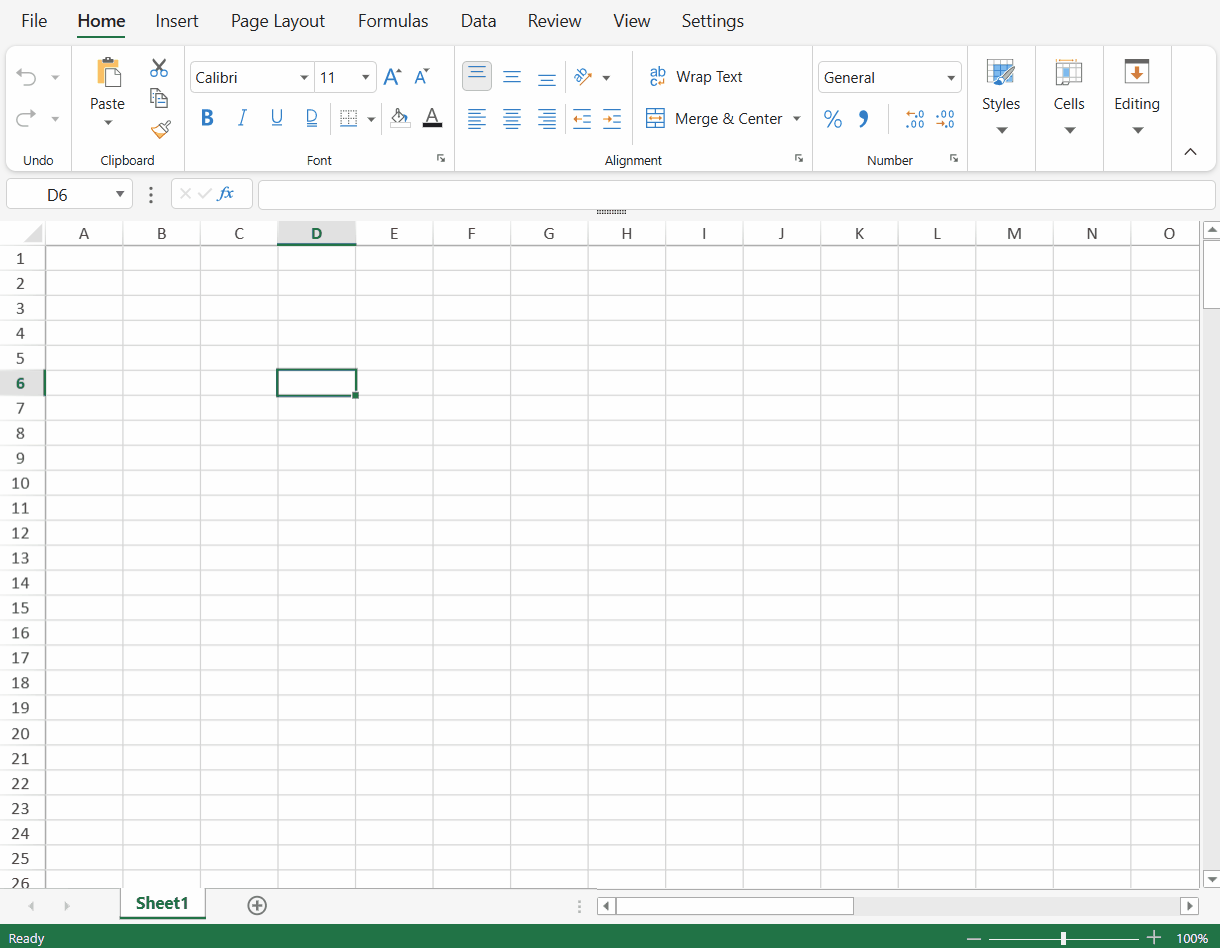The height and width of the screenshot is (948, 1220).
Task: Switch to the Formulas ribbon tab
Action: (x=393, y=21)
